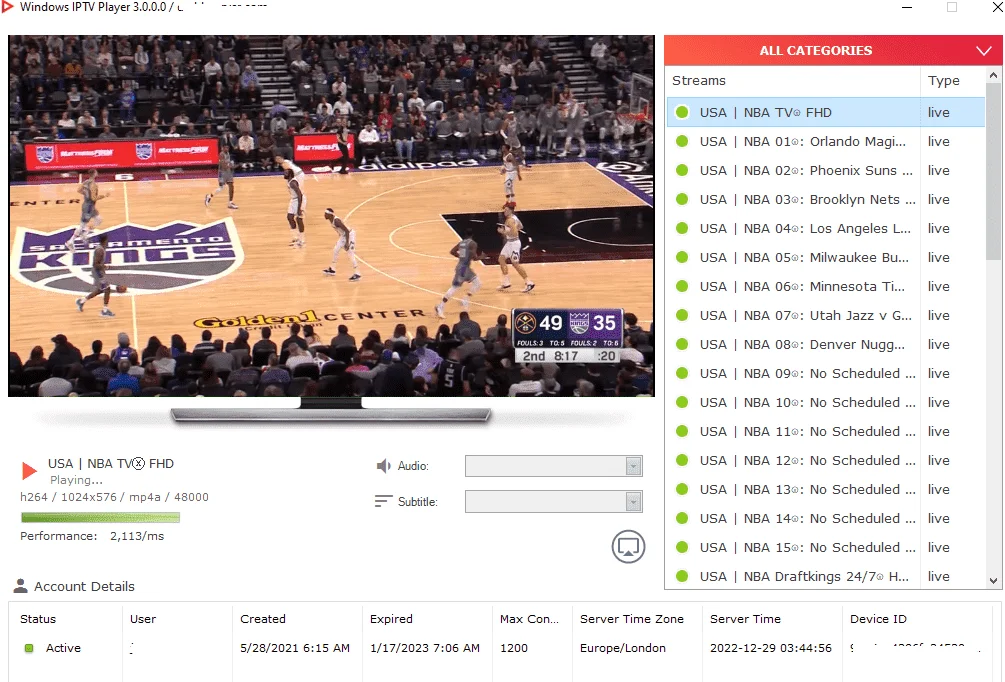
Task: Select NBA 13 No Scheduled stream
Action: point(826,489)
